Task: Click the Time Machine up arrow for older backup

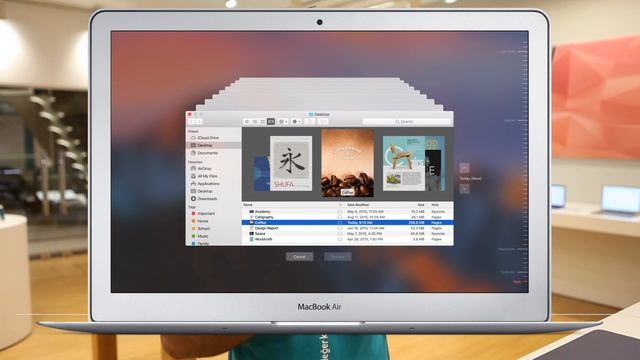Action: (x=464, y=168)
